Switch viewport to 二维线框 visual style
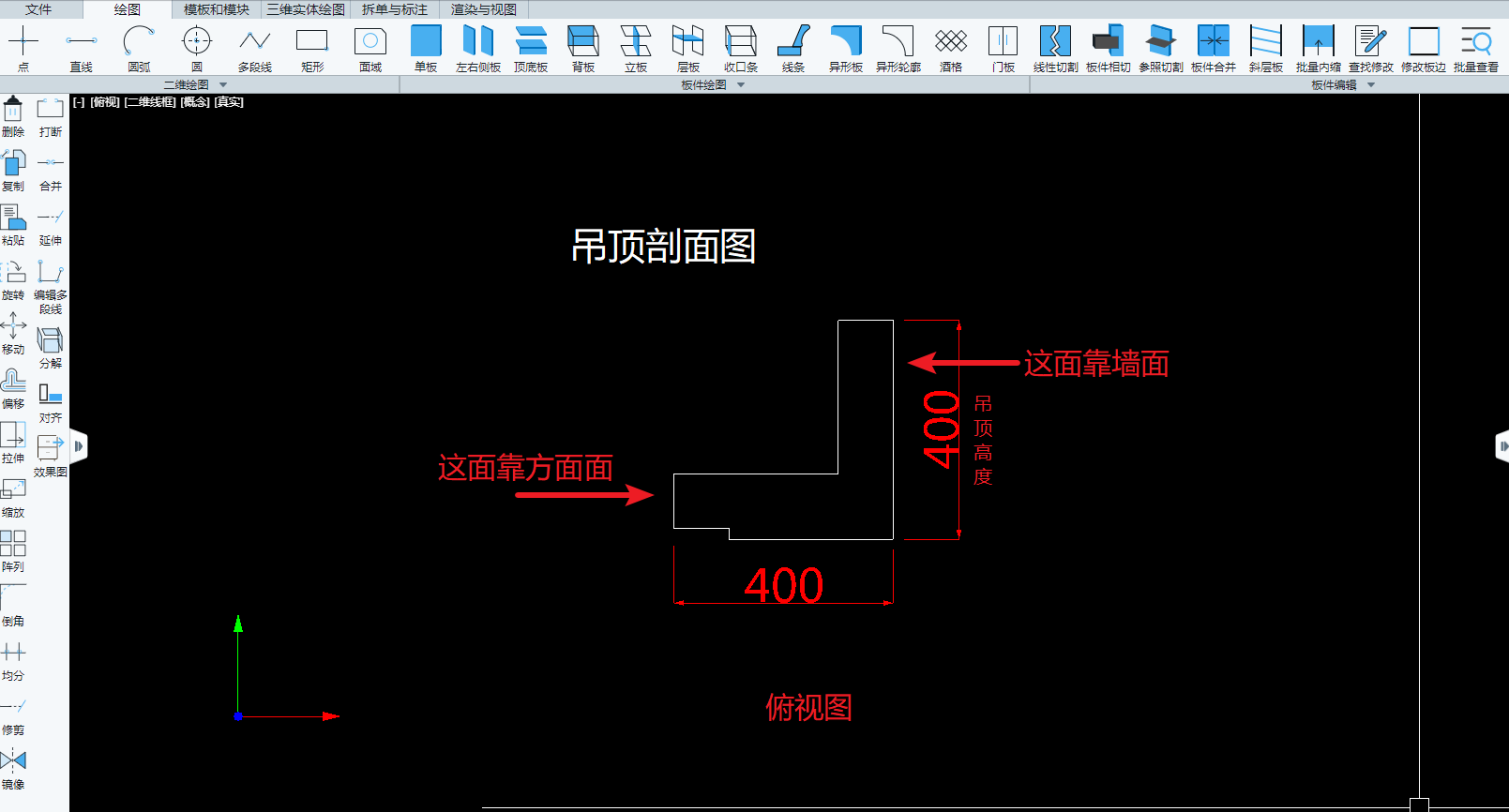 click(x=150, y=102)
